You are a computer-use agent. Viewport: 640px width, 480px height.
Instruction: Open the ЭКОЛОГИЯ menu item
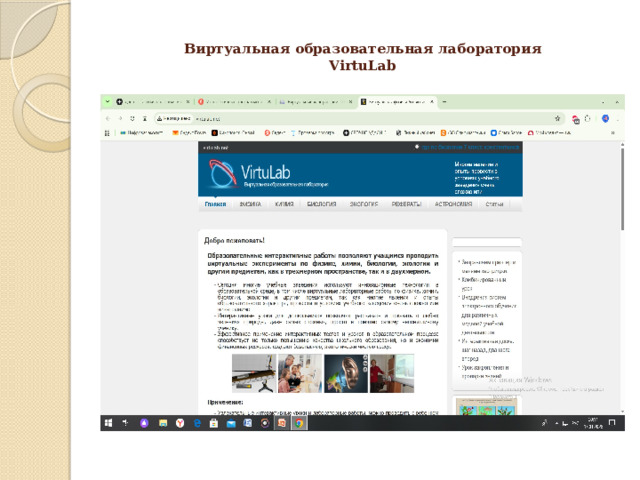pyautogui.click(x=364, y=204)
